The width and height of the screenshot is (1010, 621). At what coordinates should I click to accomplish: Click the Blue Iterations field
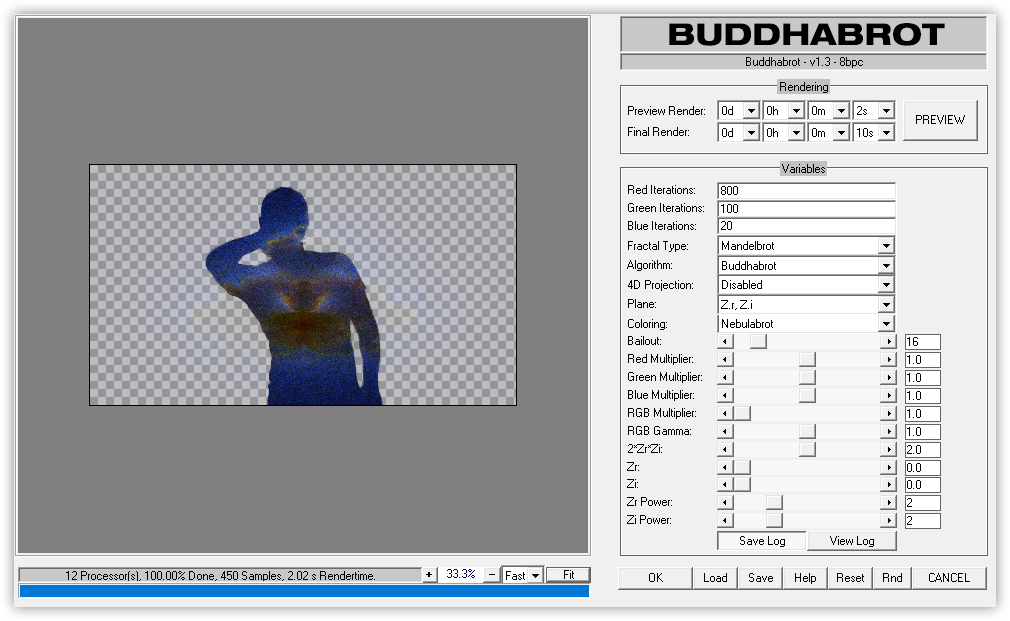[806, 226]
